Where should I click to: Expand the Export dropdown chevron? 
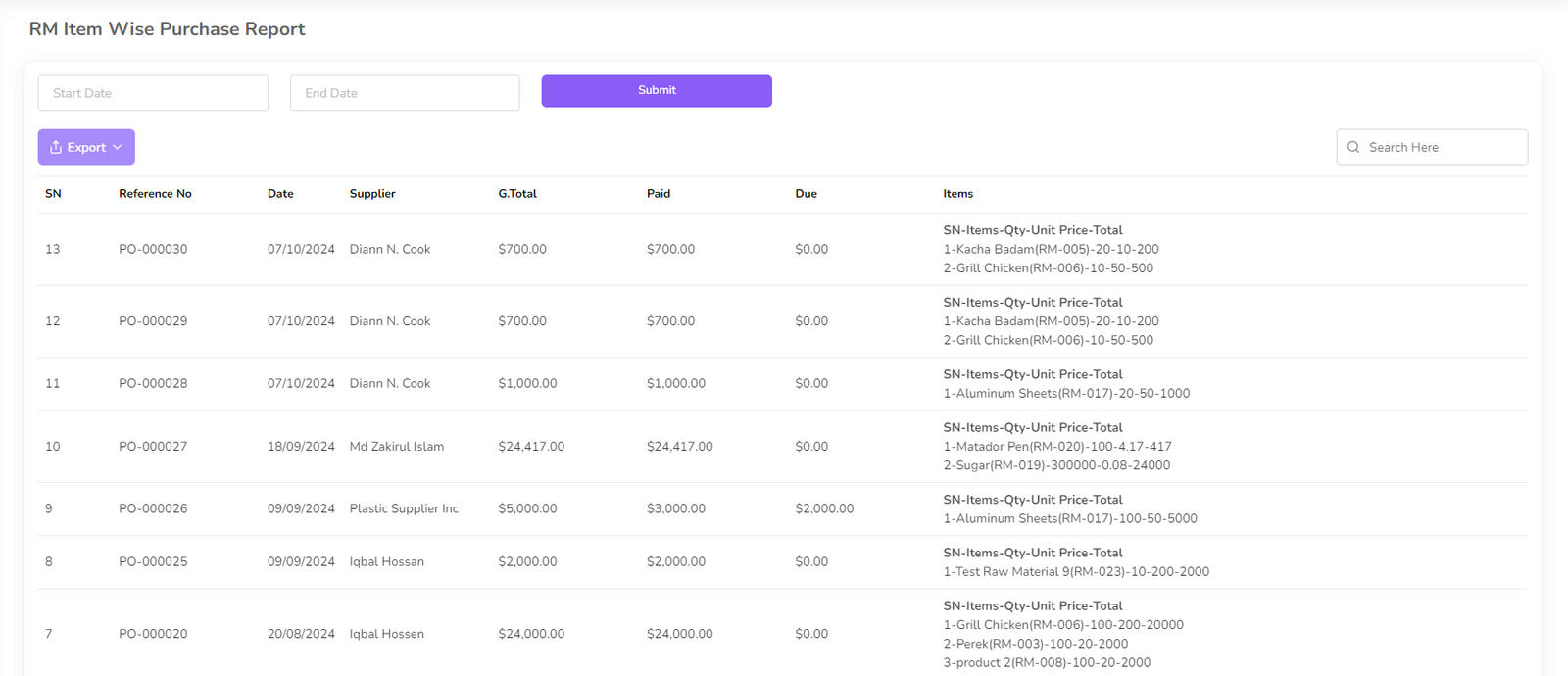click(118, 147)
